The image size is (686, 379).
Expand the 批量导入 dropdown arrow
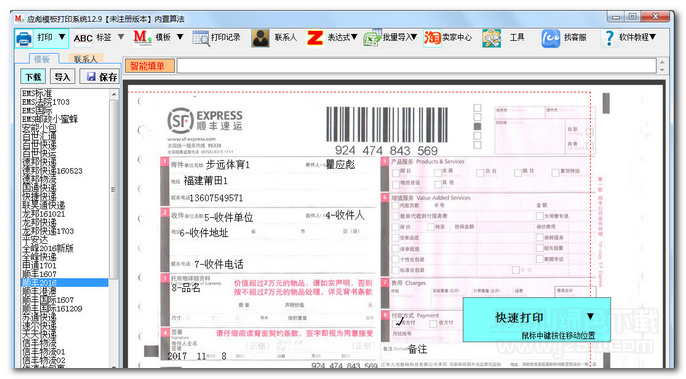point(413,37)
